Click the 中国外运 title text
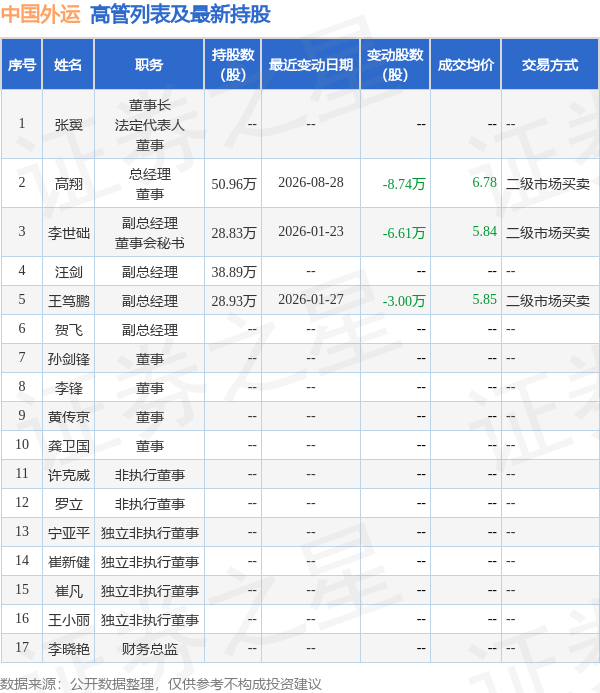 pos(41,14)
